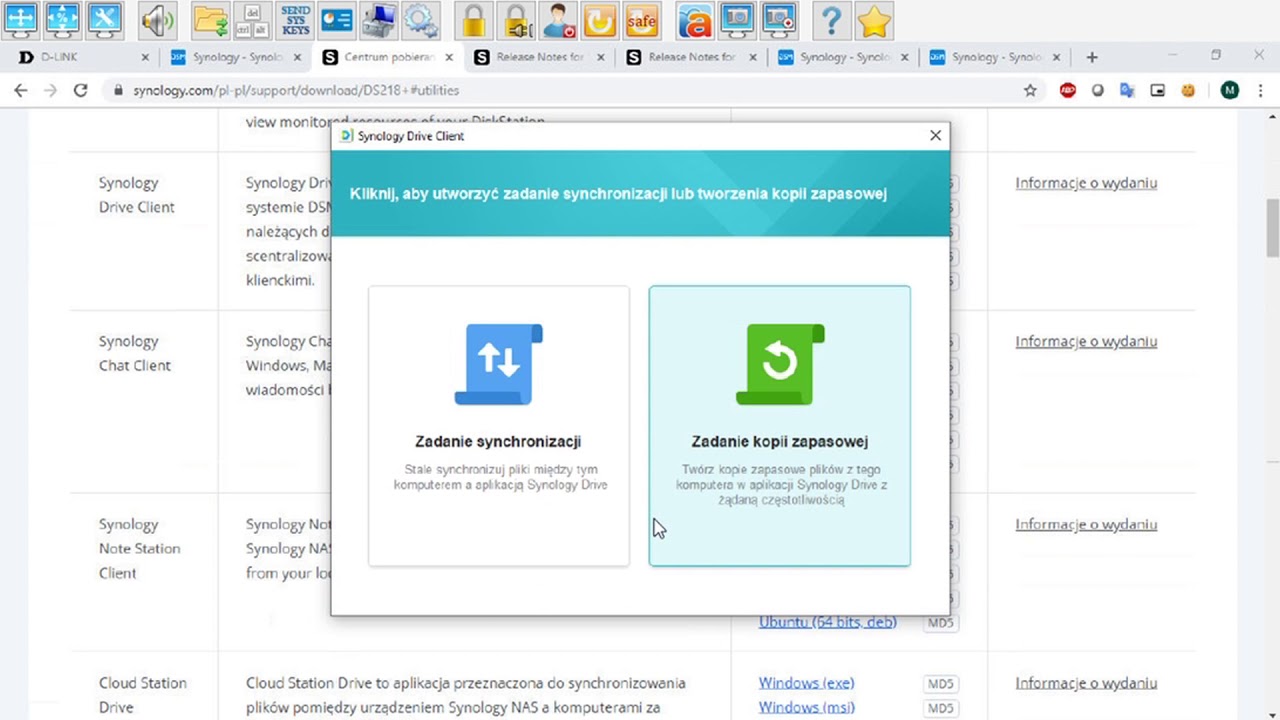This screenshot has height=720, width=1280.
Task: Open the green M profile avatar
Action: 1229,90
